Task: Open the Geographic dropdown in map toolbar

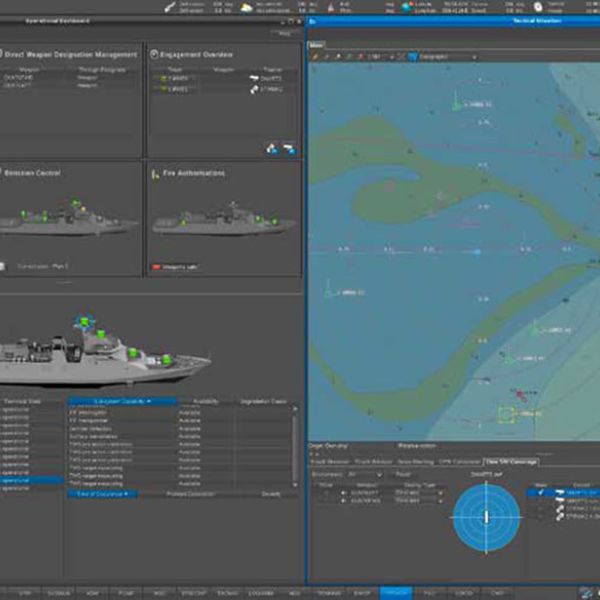Action: [x=446, y=57]
